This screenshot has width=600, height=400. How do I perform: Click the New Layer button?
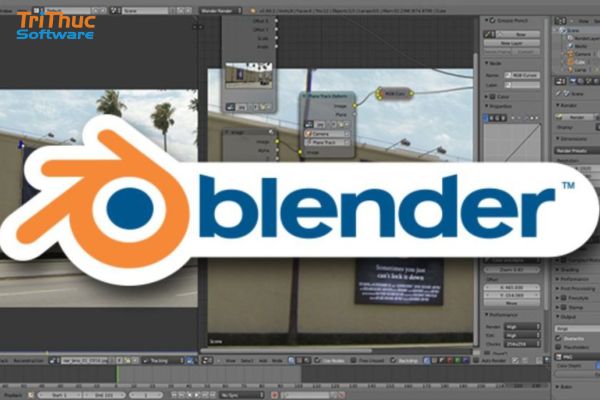coord(512,43)
